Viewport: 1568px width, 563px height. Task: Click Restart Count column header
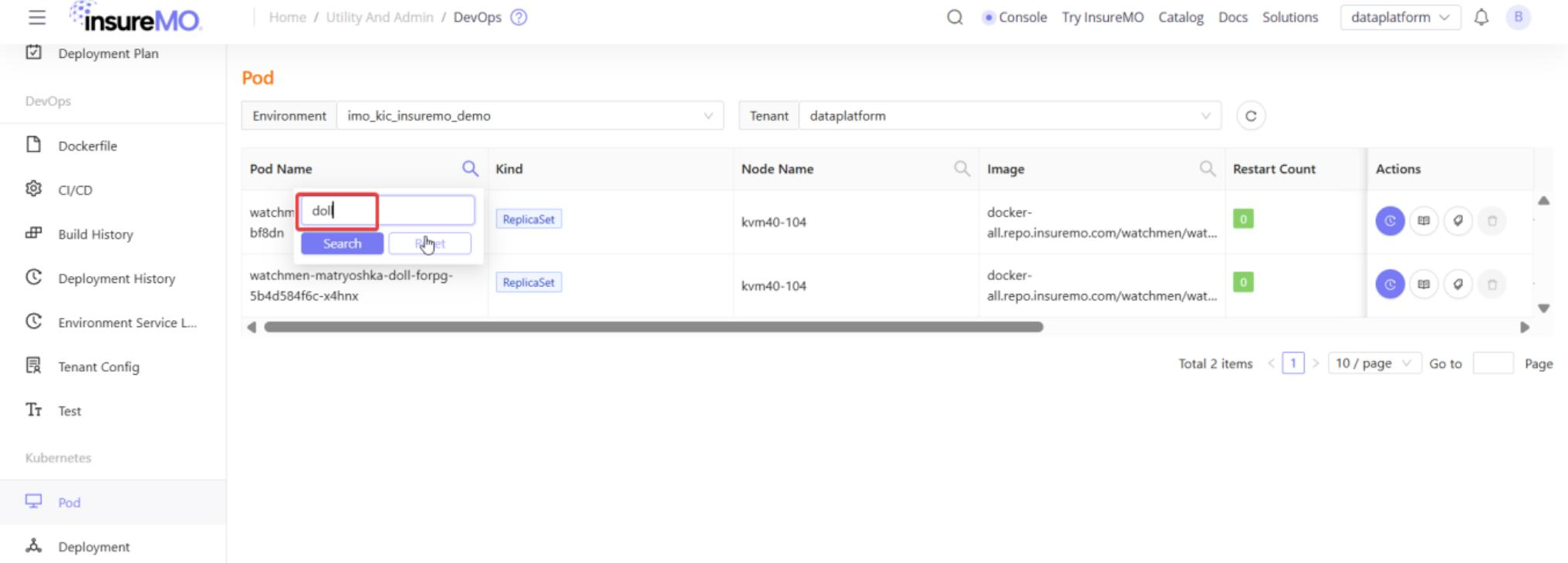pyautogui.click(x=1274, y=169)
